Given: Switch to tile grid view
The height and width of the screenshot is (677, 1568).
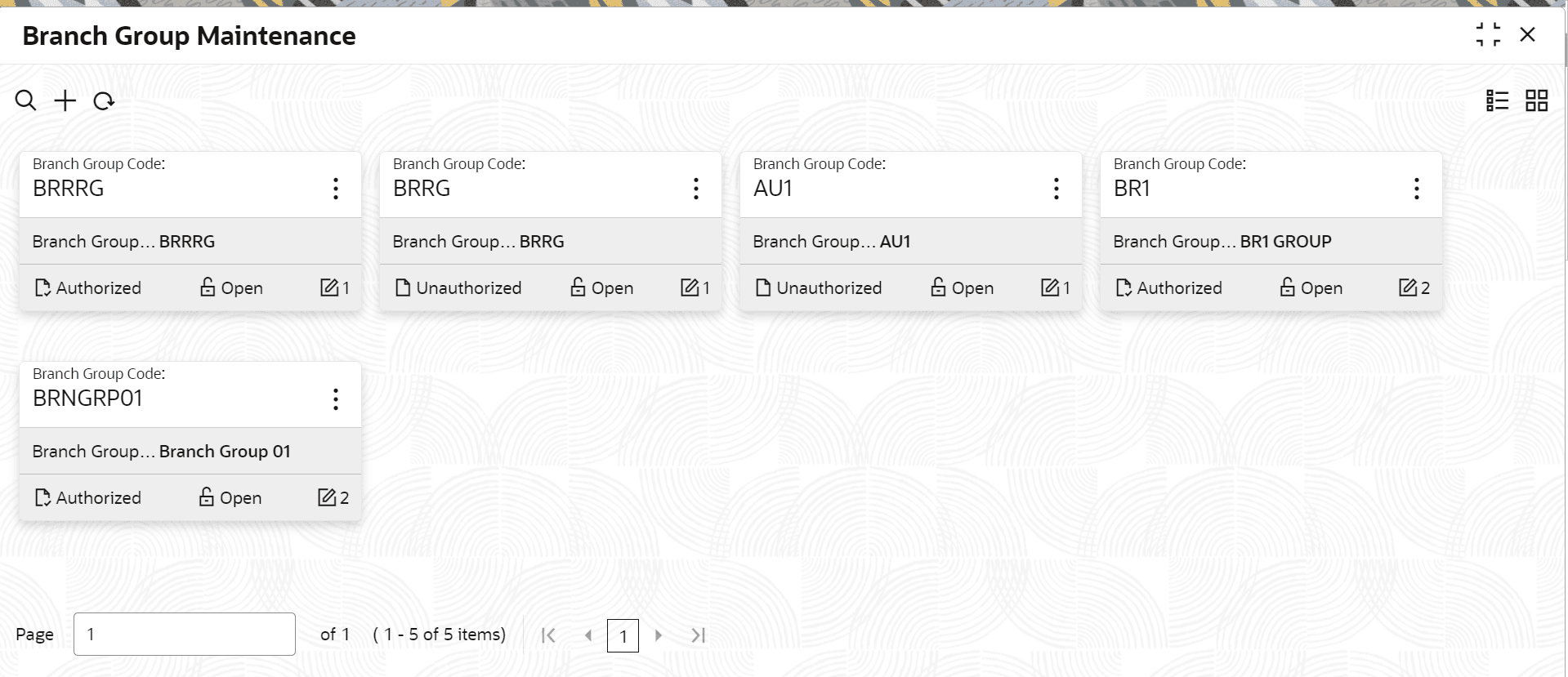Looking at the screenshot, I should tap(1536, 100).
